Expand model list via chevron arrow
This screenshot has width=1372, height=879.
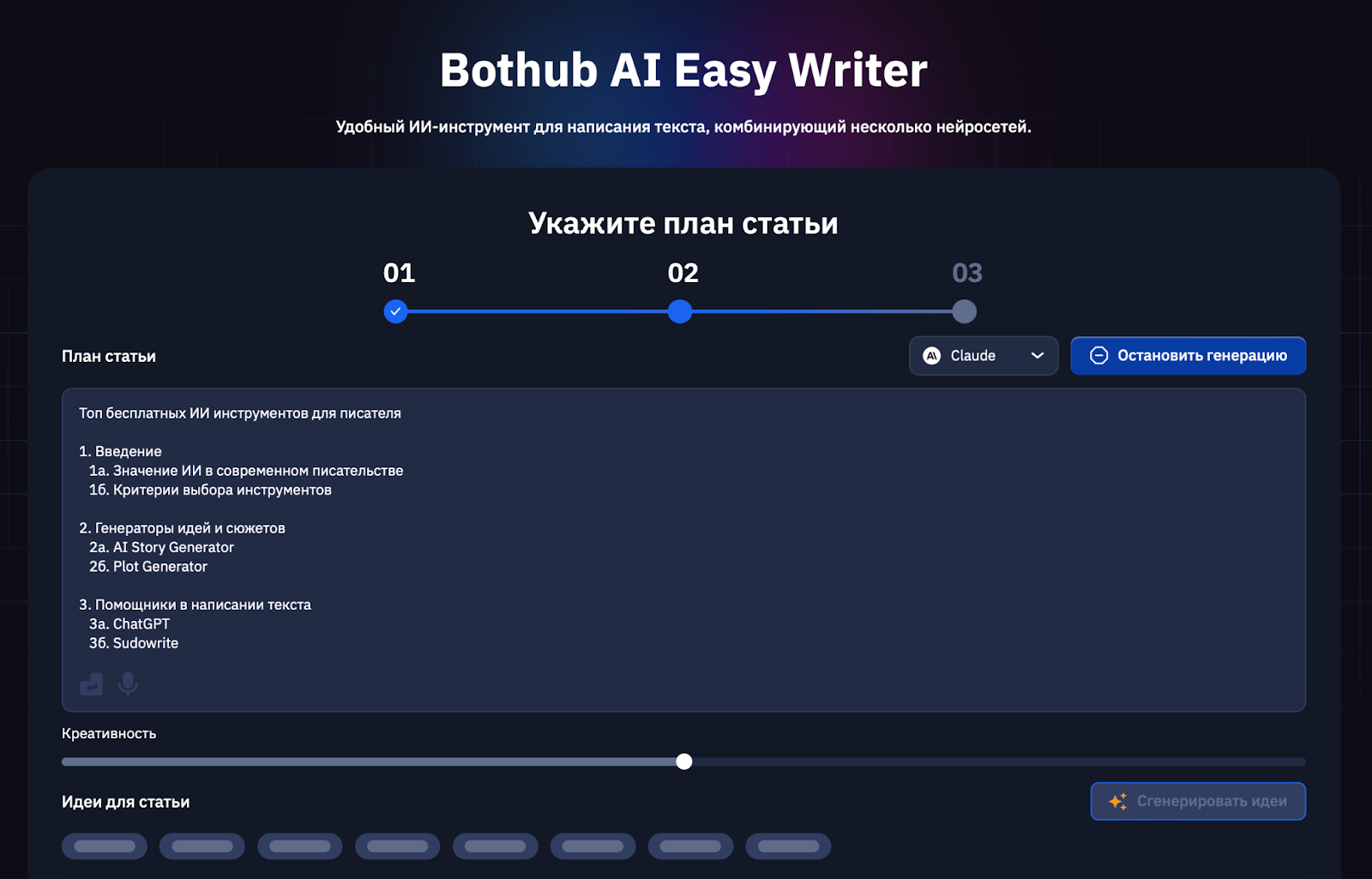(x=1038, y=356)
